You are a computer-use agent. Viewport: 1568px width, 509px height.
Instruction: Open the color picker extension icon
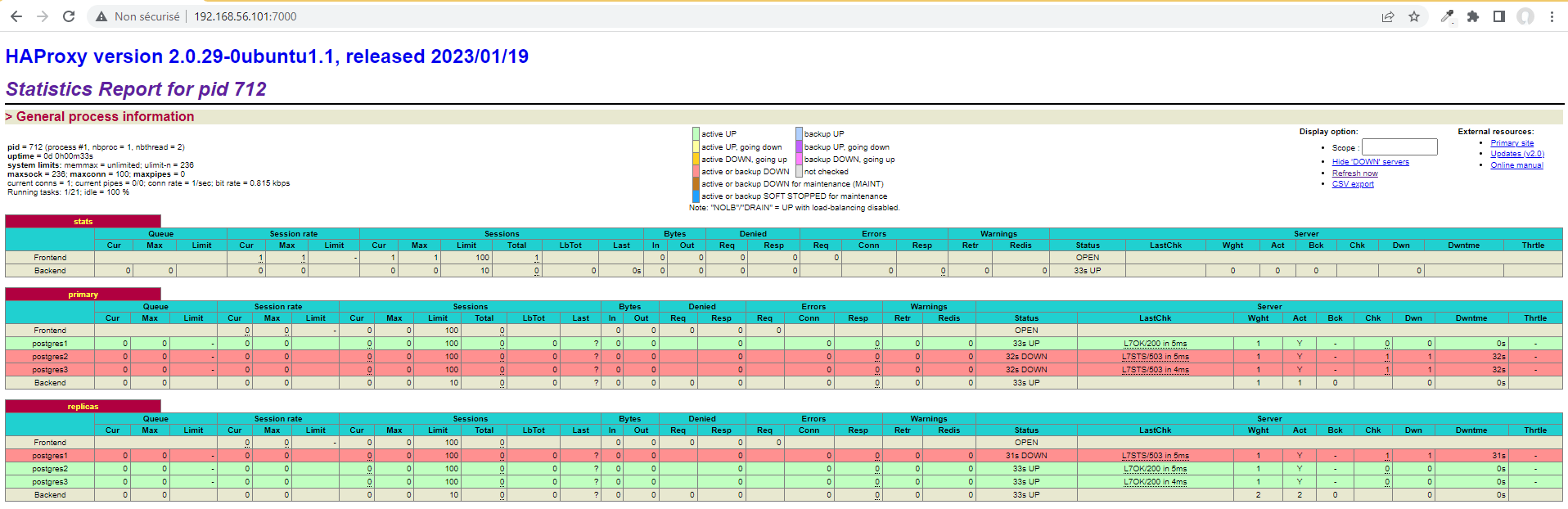[x=1447, y=16]
